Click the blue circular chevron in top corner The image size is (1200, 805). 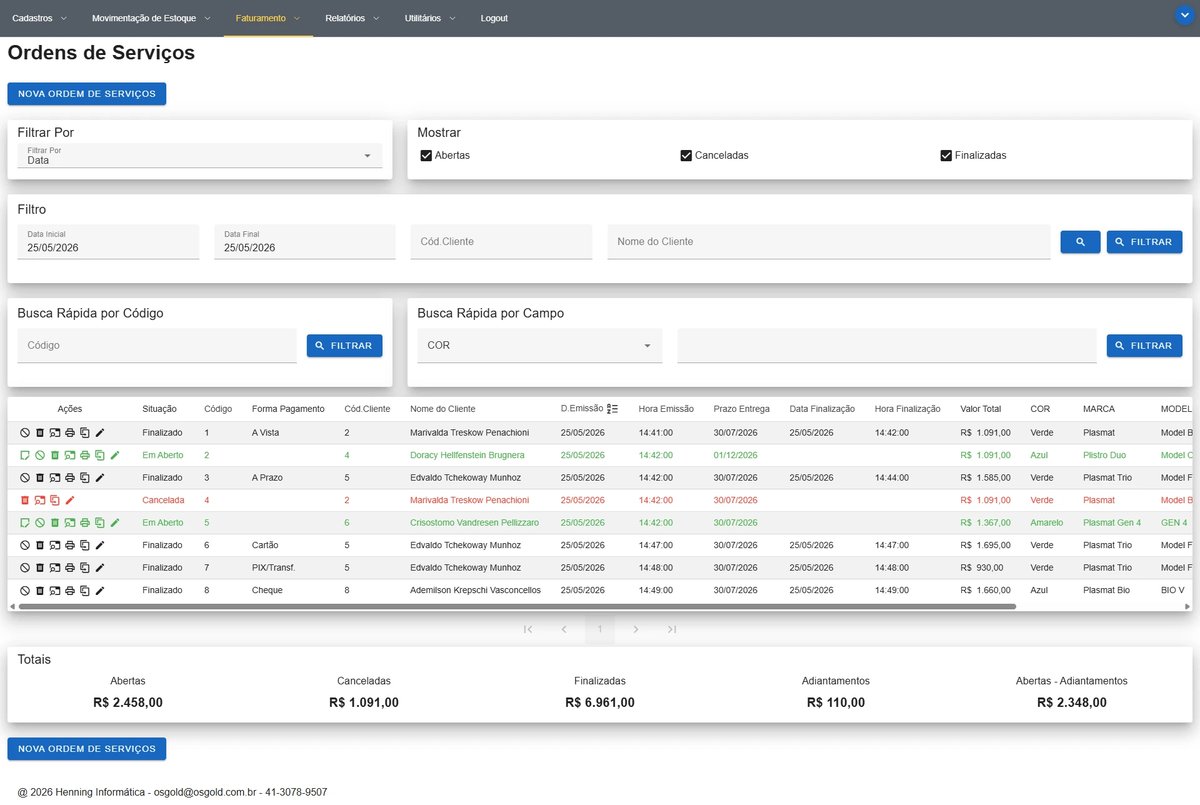point(1185,16)
